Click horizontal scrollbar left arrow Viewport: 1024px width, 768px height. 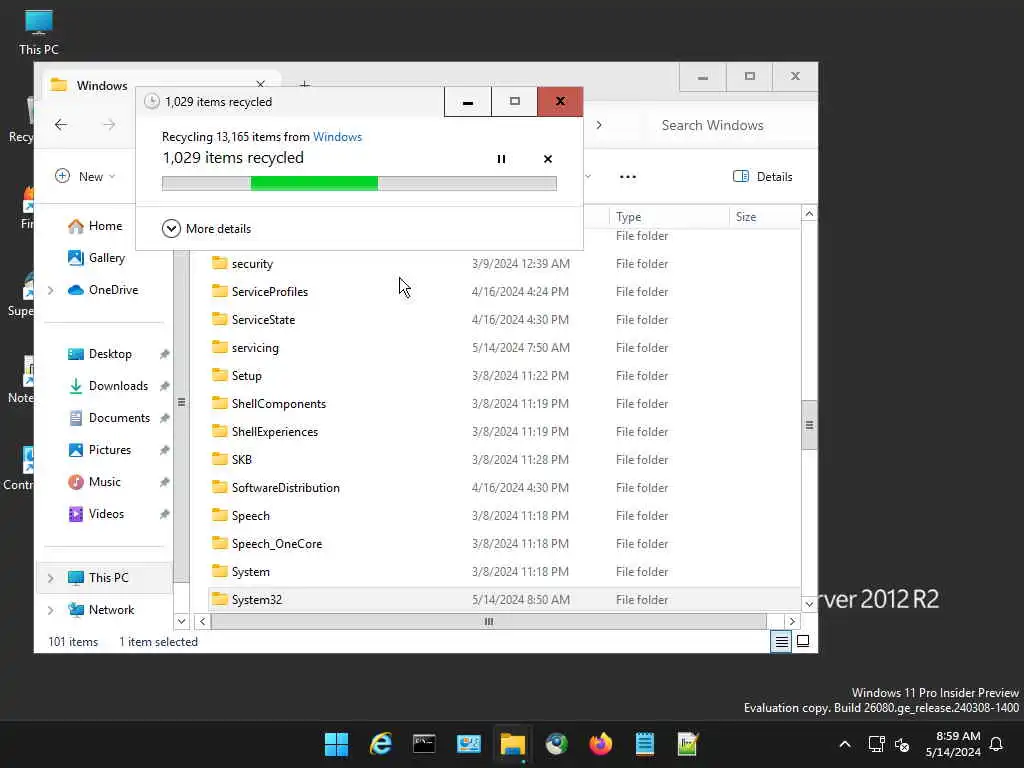[202, 622]
